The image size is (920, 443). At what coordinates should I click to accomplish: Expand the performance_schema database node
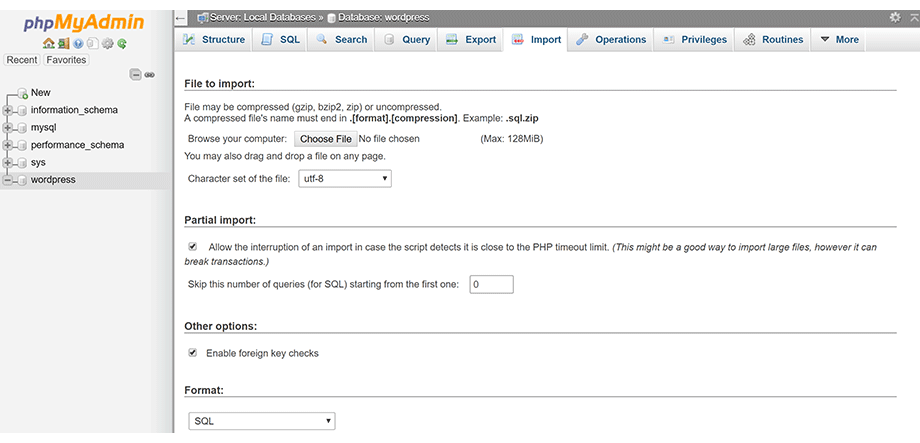point(8,145)
